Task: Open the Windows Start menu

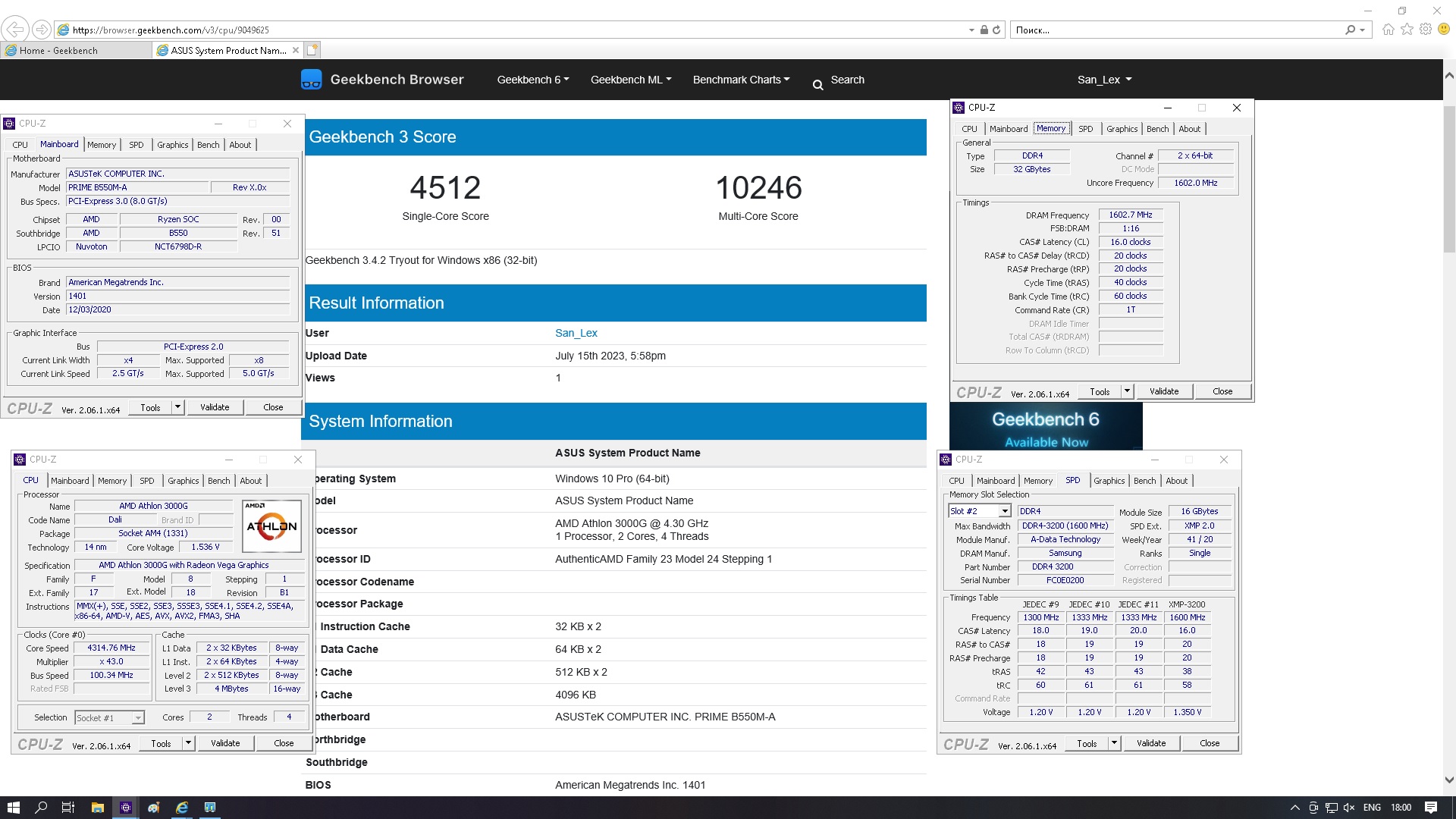Action: (x=13, y=808)
